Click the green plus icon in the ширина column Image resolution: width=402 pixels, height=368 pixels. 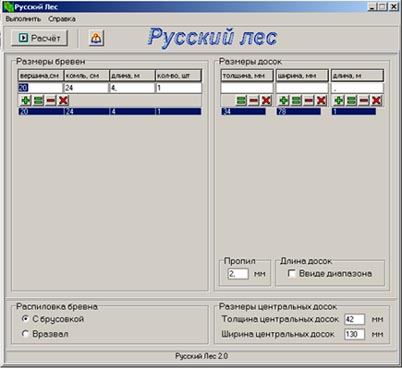click(284, 100)
